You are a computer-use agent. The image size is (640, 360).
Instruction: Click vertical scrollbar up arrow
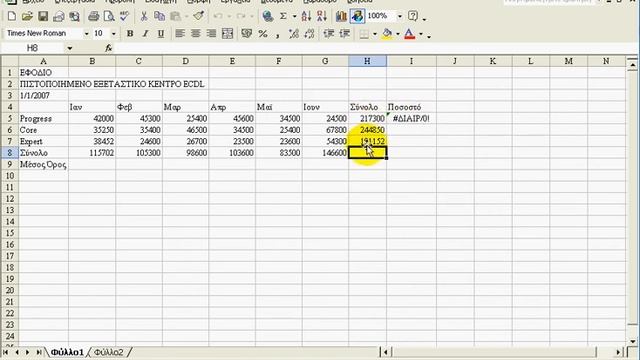(x=632, y=64)
